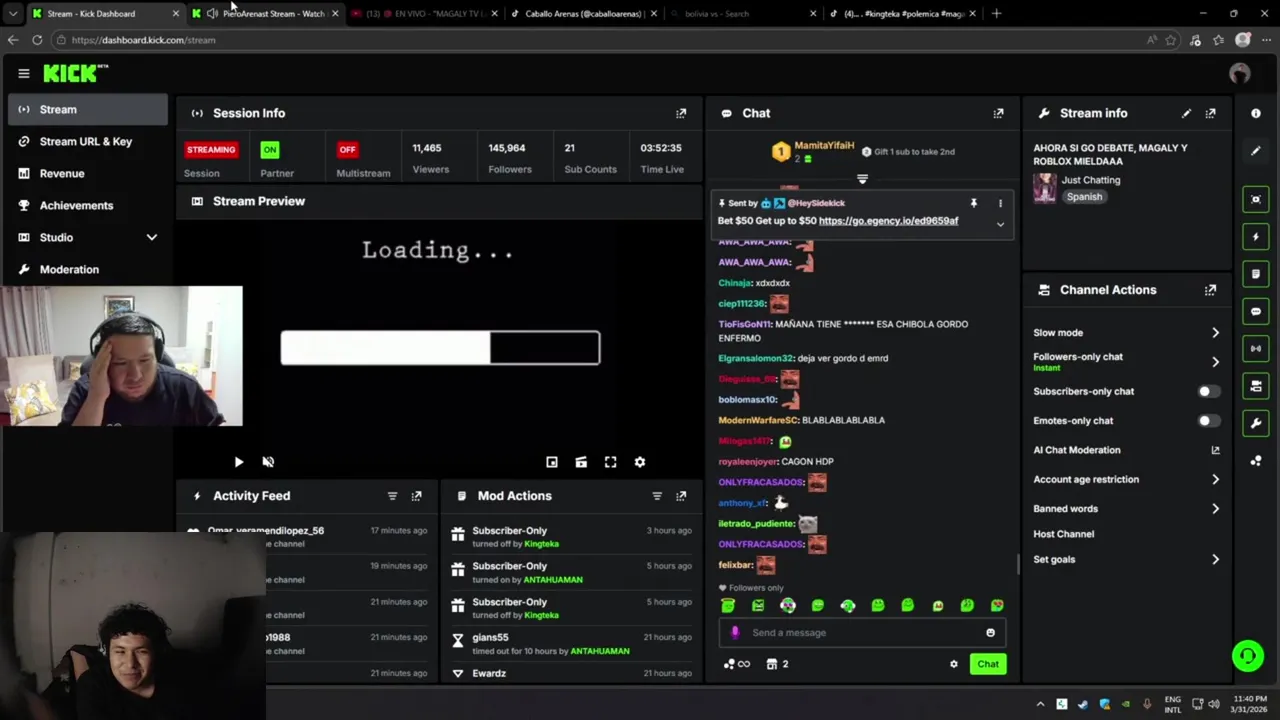Open info icon in right sidebar

[x=1256, y=113]
